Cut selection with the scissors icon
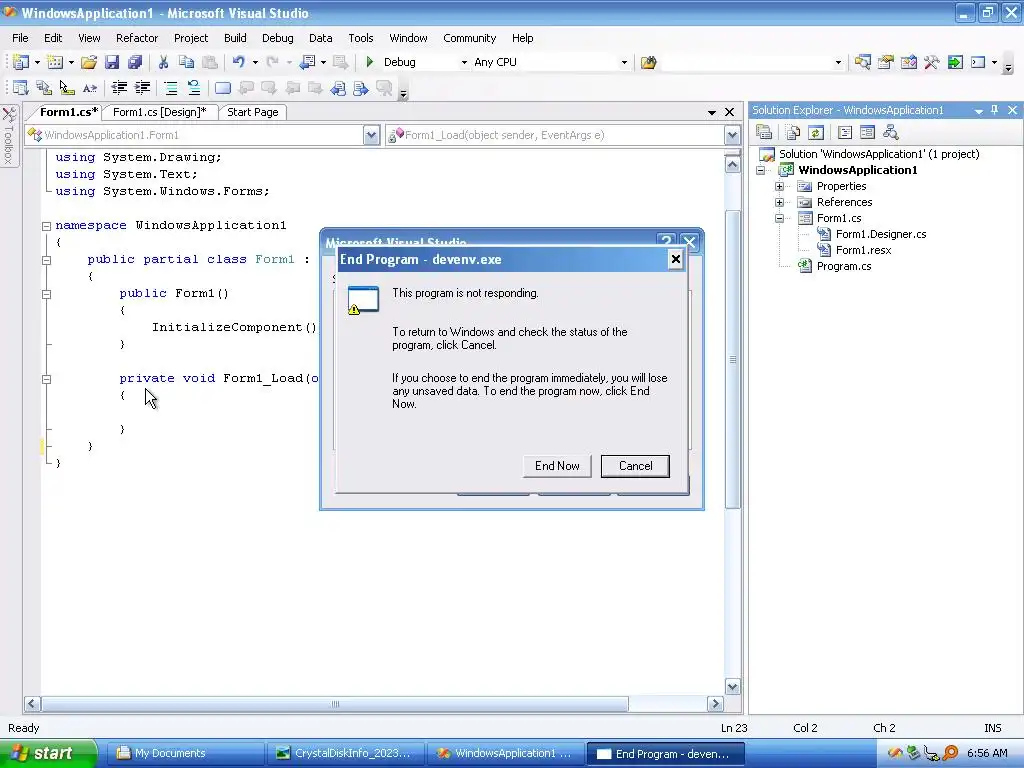Screen dimensions: 1024x768 pos(163,62)
